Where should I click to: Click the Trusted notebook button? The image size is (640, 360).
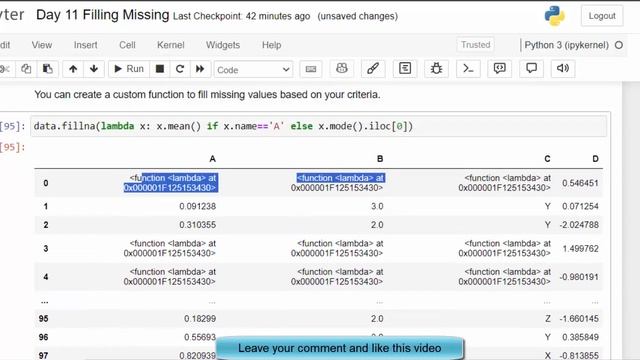pyautogui.click(x=476, y=44)
